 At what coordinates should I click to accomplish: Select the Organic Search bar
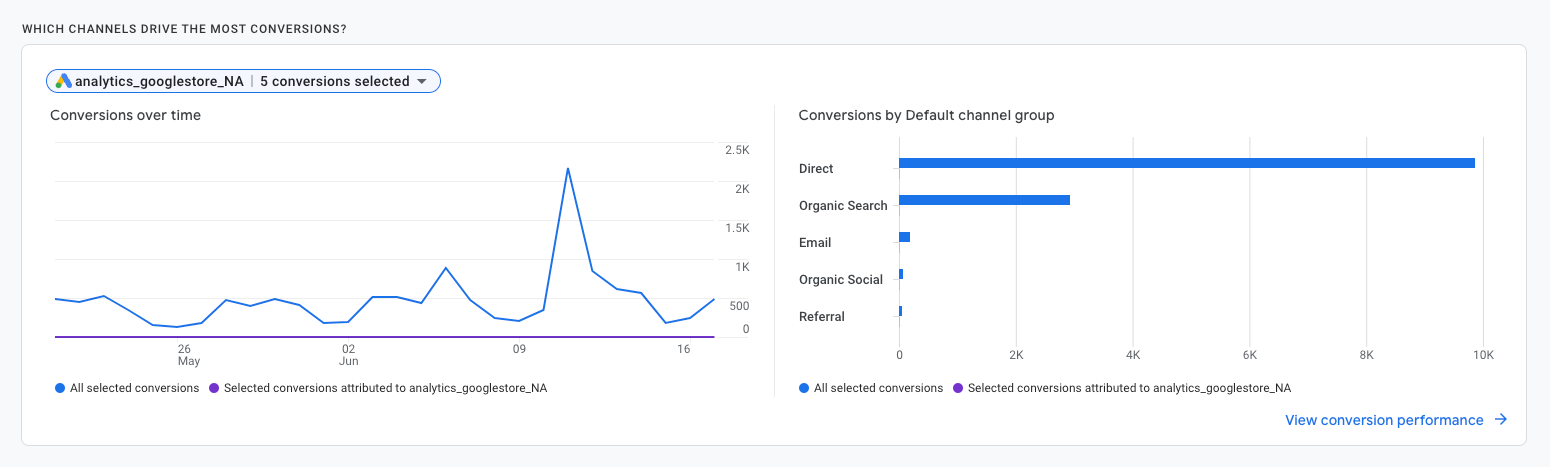point(984,200)
